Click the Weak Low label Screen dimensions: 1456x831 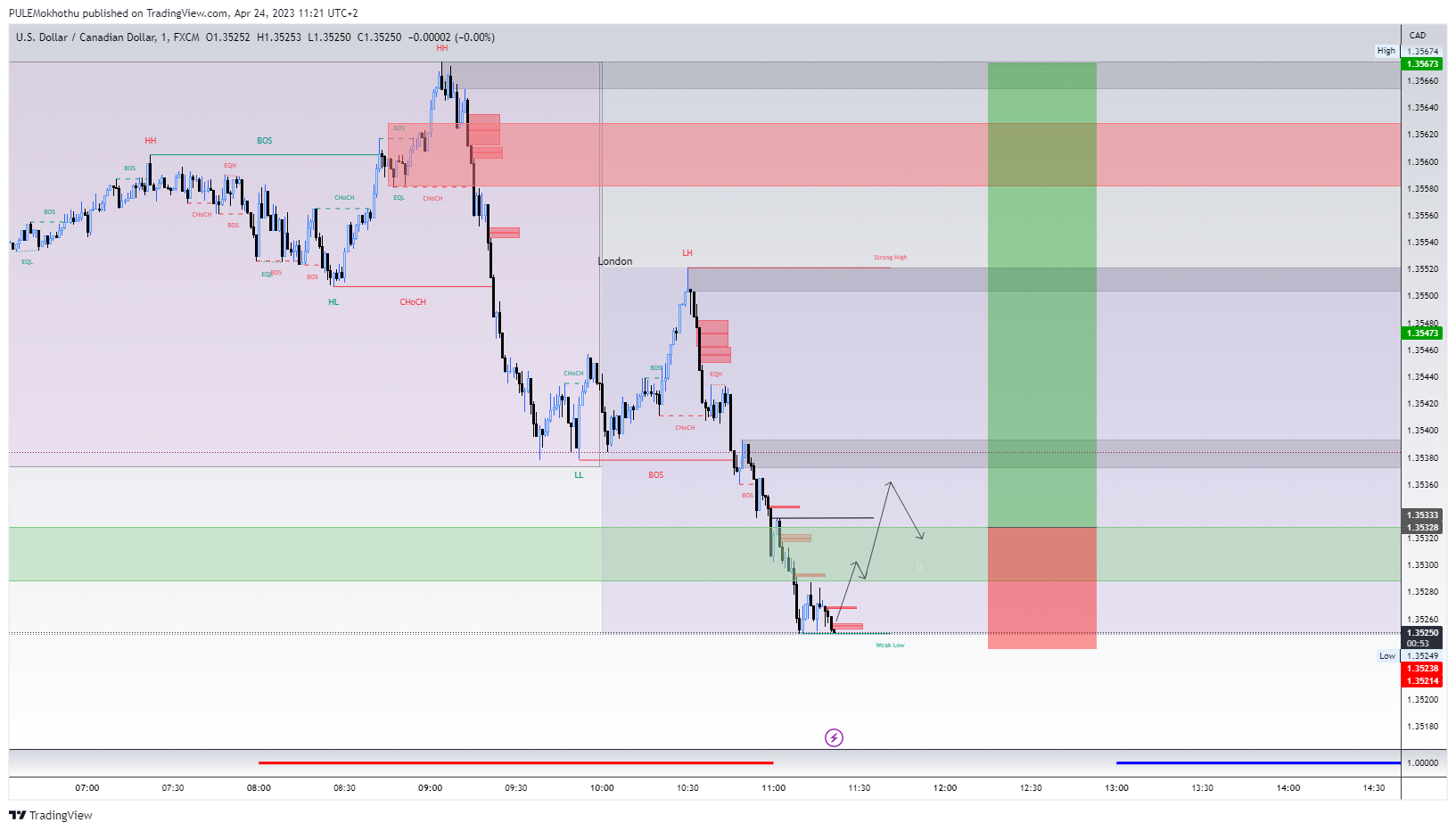[890, 646]
